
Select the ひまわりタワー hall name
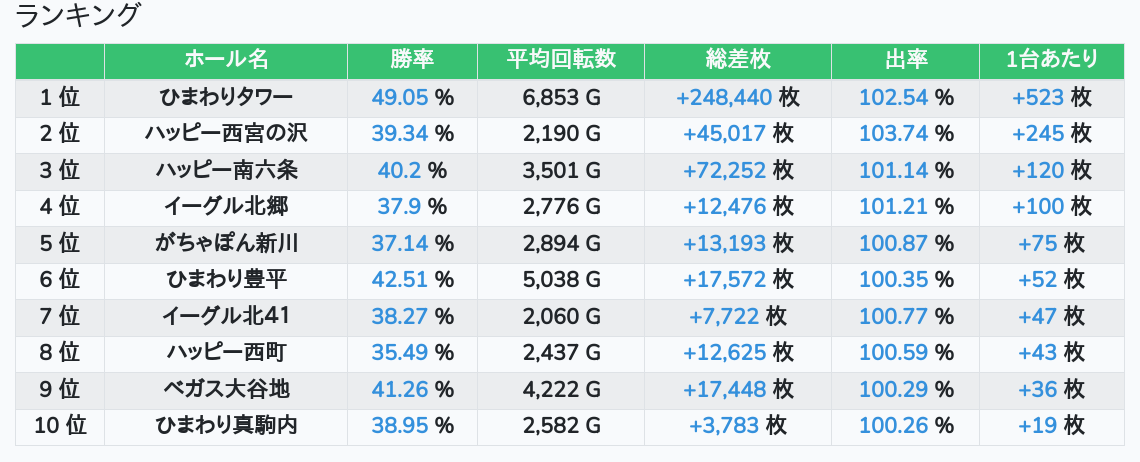pyautogui.click(x=226, y=97)
